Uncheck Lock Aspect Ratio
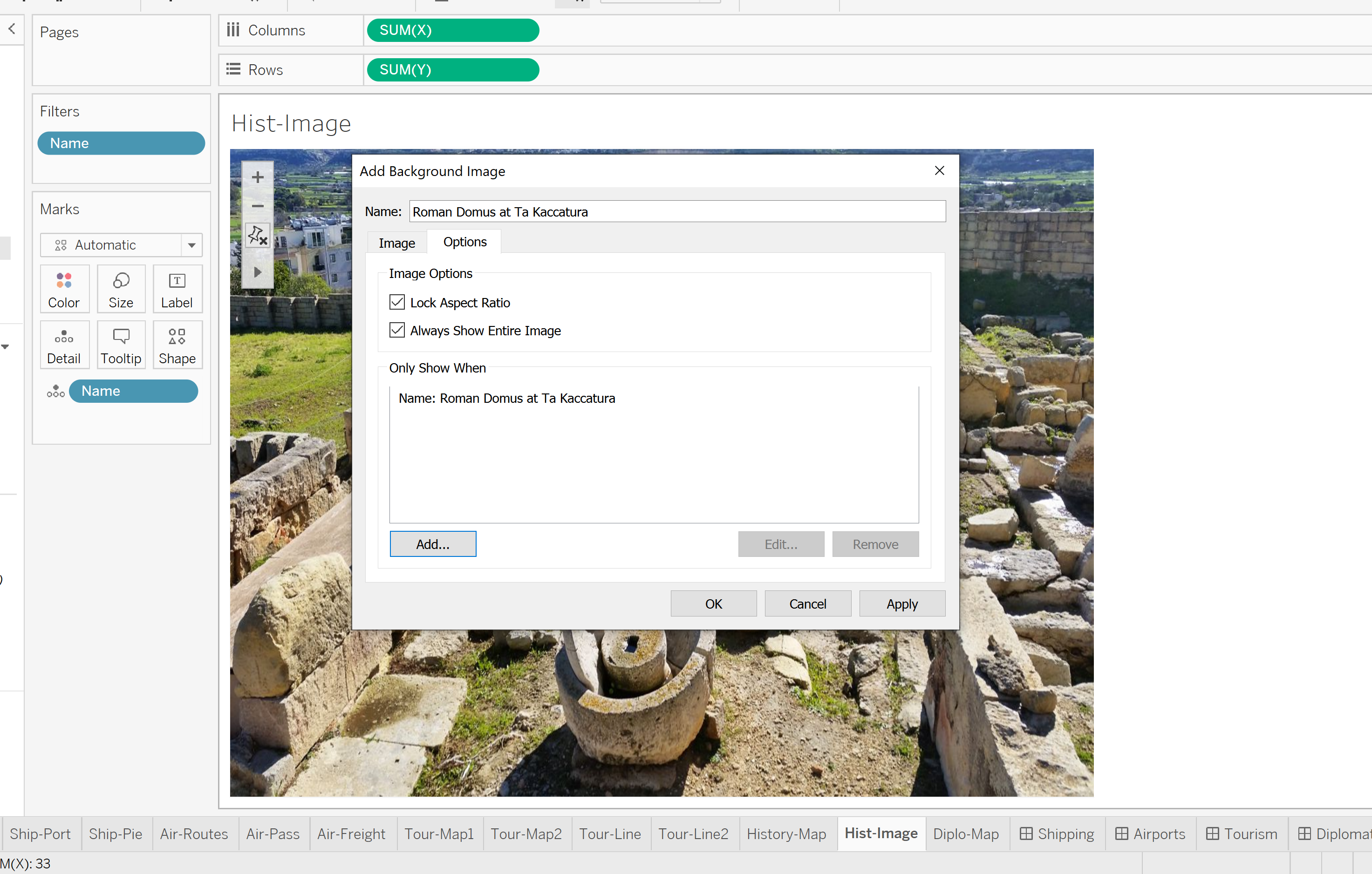This screenshot has height=874, width=1372. pyautogui.click(x=397, y=302)
